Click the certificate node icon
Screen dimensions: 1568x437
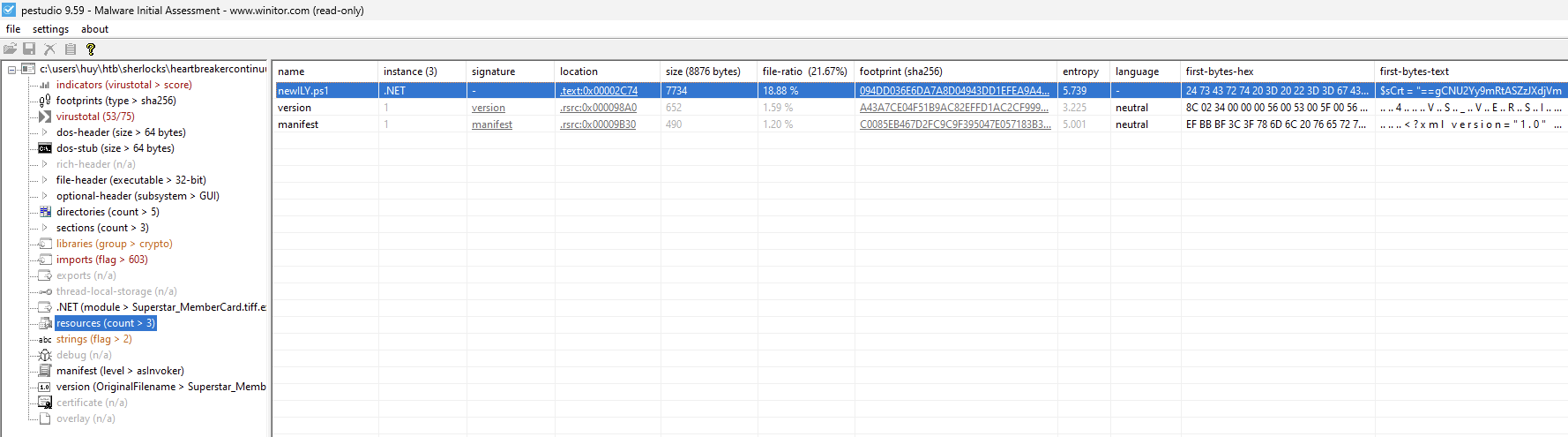click(x=45, y=403)
